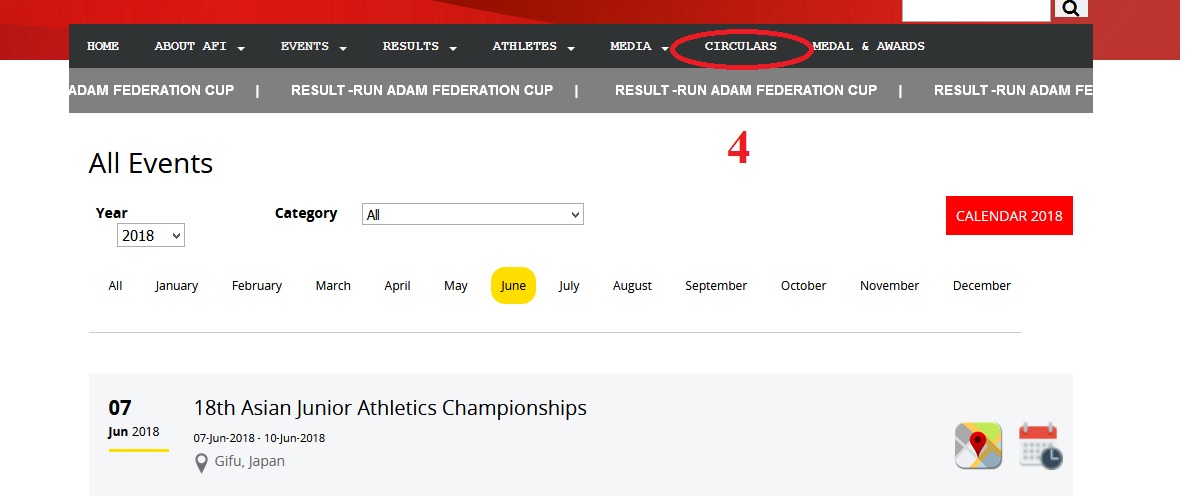Select the All months tab

(115, 286)
